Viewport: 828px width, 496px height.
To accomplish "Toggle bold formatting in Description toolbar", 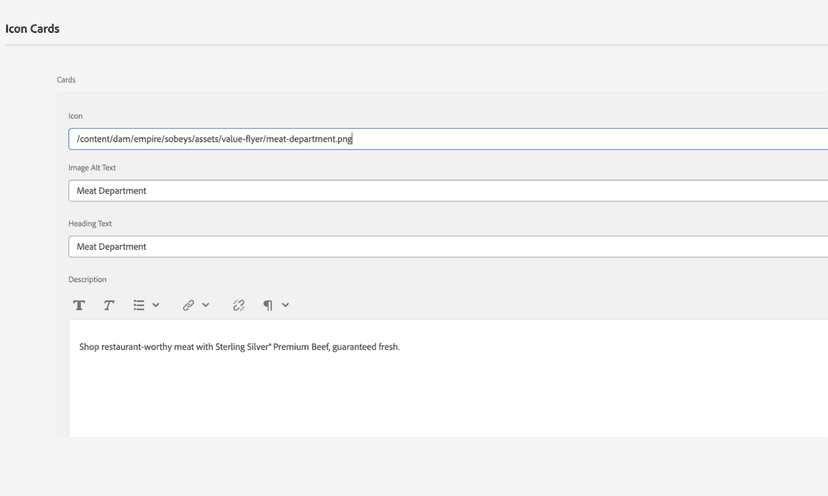I will pyautogui.click(x=79, y=305).
